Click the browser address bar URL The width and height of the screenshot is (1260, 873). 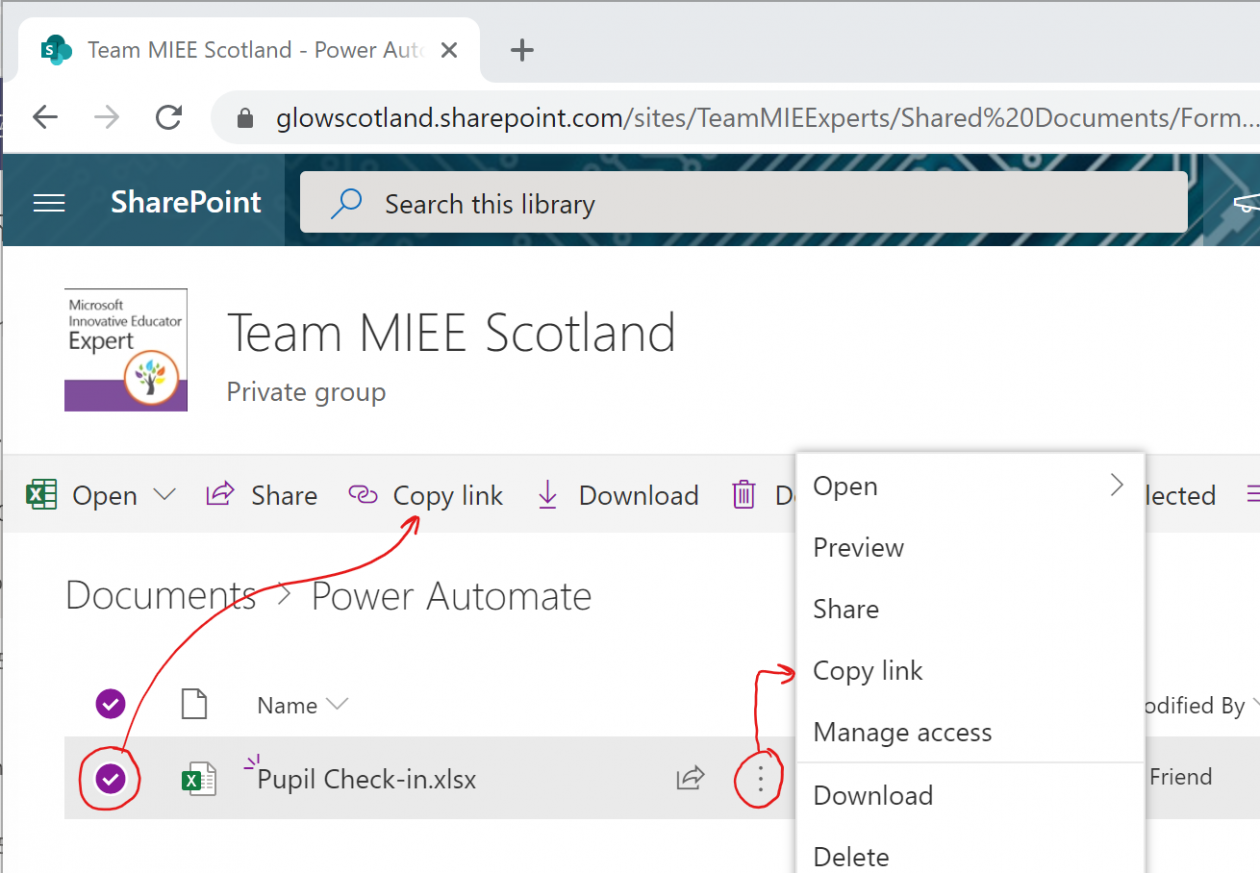point(767,118)
